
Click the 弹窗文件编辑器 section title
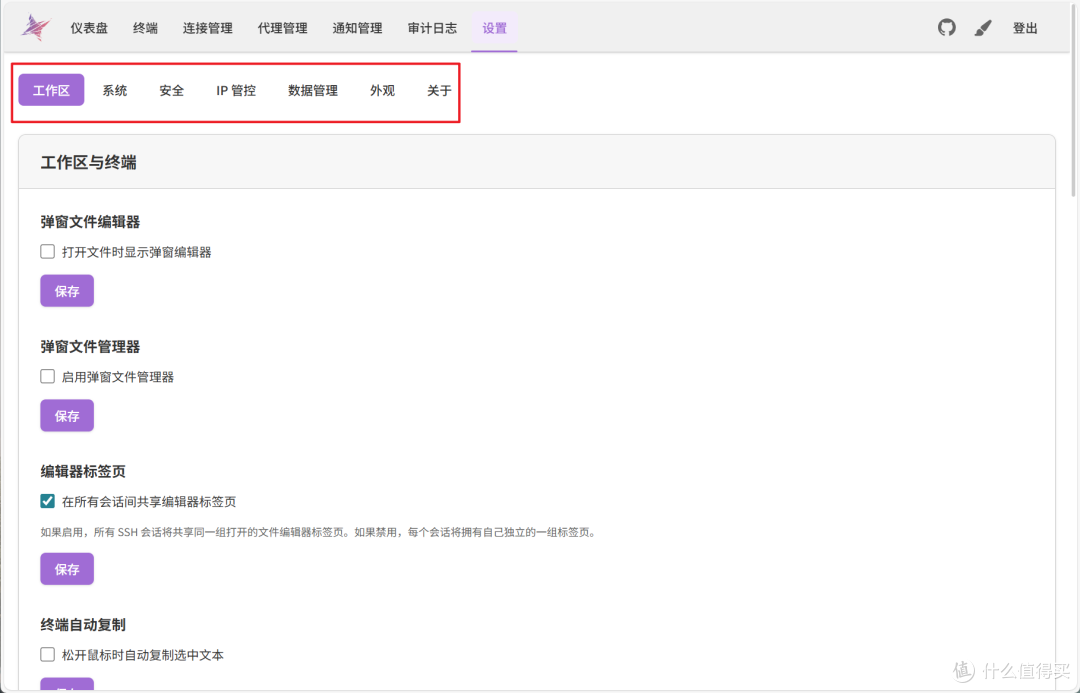(90, 222)
